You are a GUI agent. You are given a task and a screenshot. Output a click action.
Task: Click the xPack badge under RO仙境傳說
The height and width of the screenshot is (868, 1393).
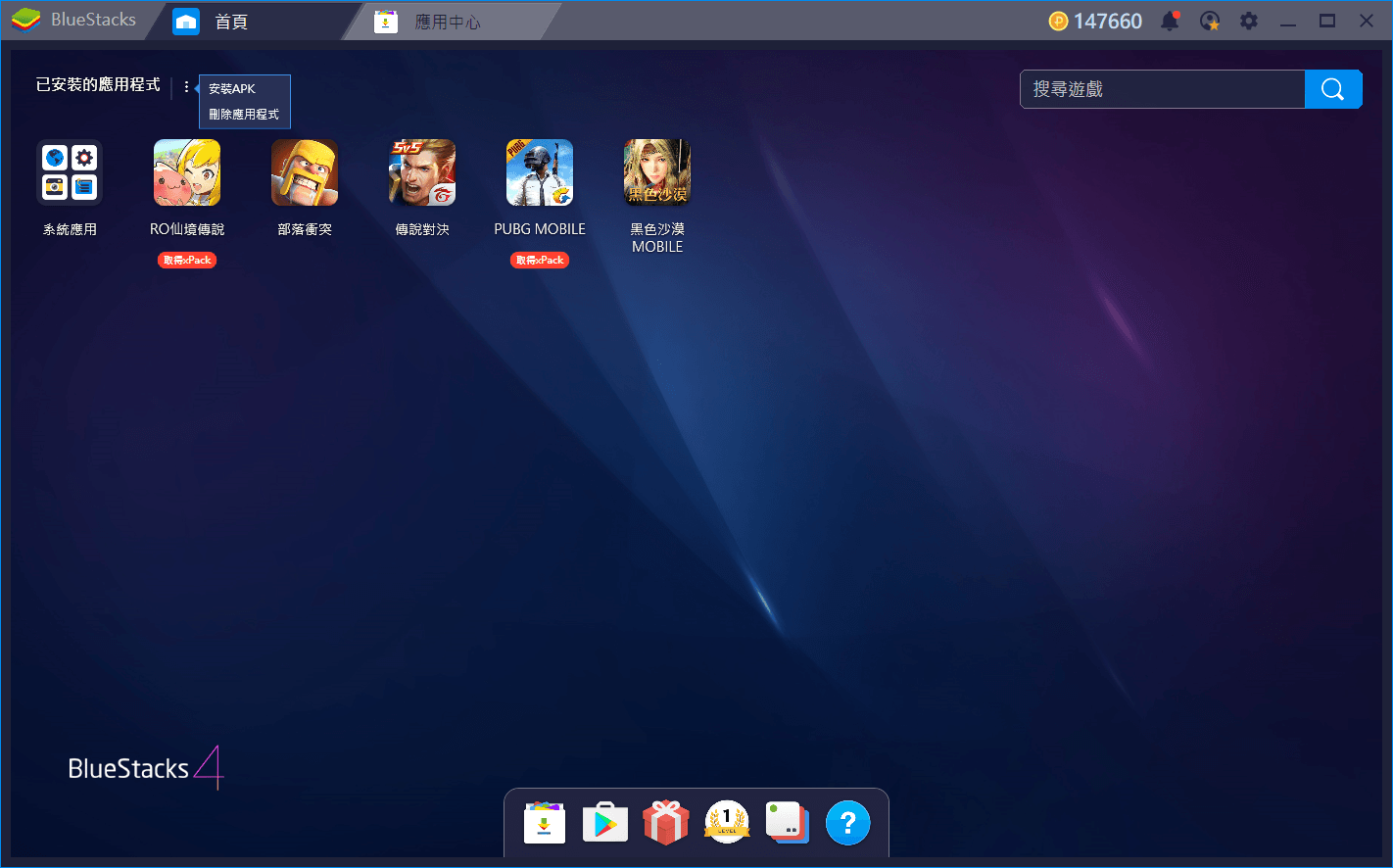[x=187, y=261]
